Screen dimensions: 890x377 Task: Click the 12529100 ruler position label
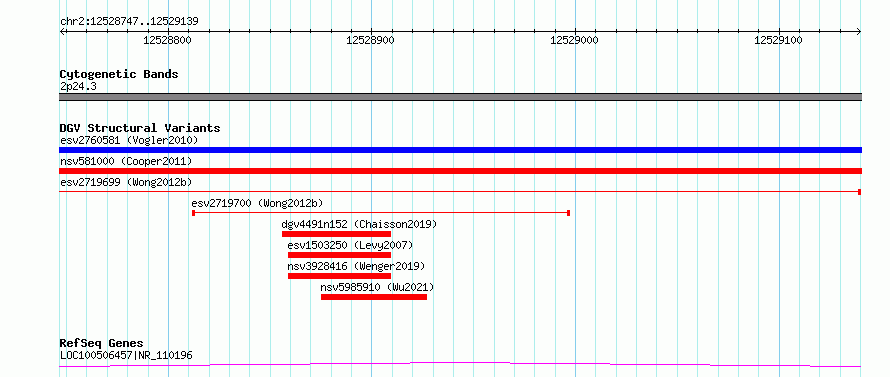778,40
